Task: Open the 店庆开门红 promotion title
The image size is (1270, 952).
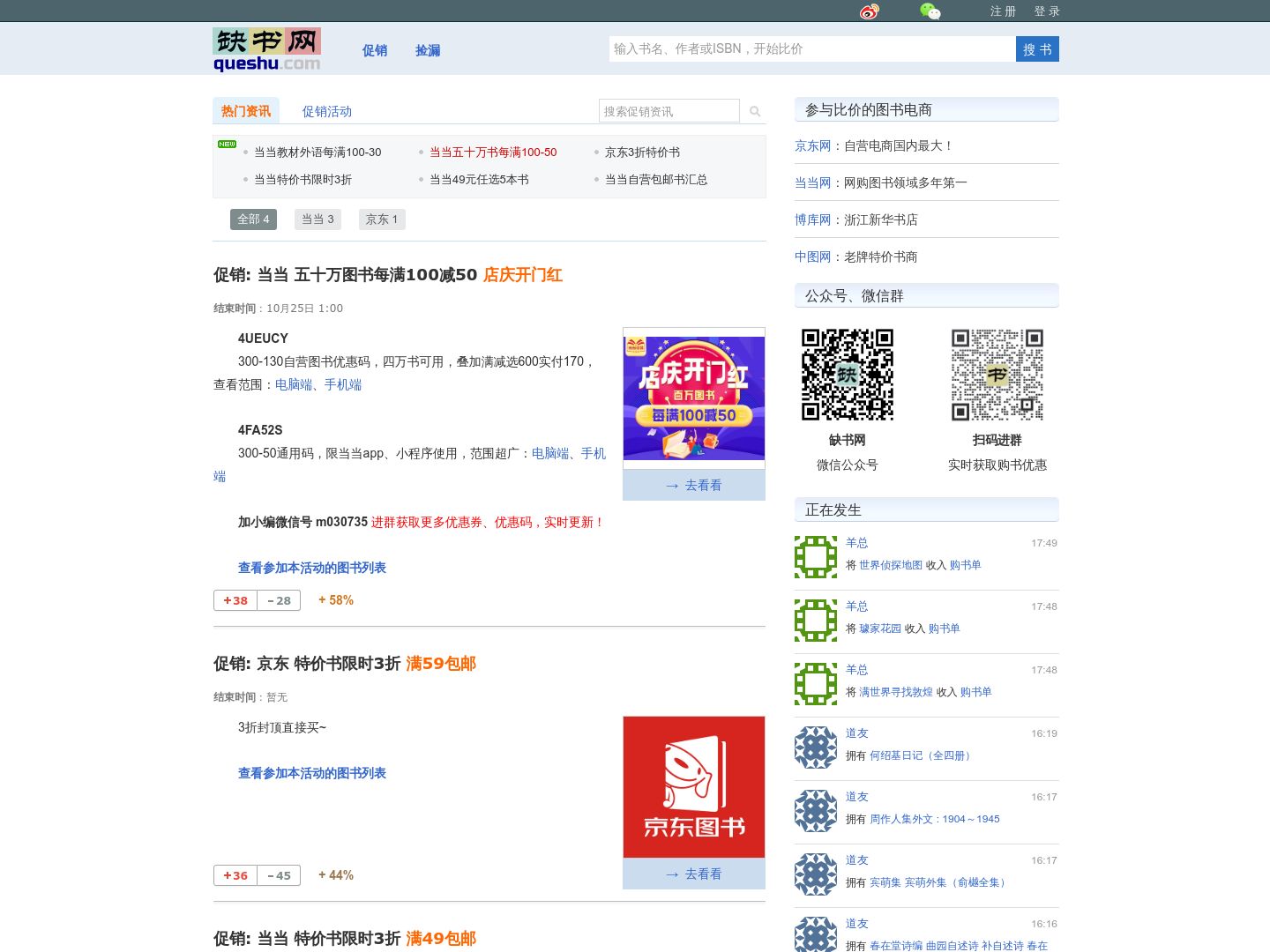Action: click(x=388, y=275)
